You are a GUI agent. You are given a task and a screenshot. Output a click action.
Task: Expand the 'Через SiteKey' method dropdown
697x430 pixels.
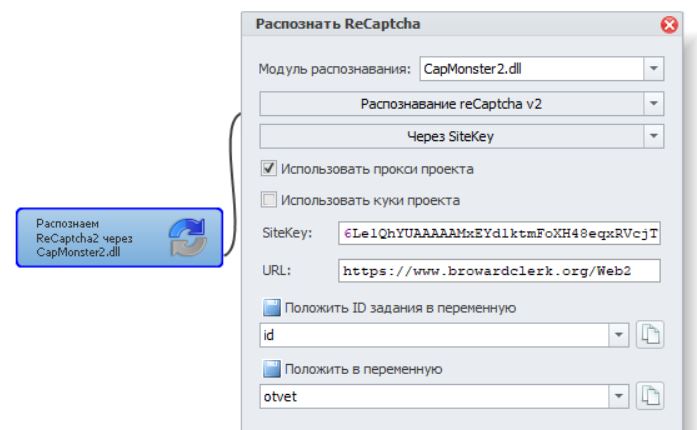click(653, 136)
